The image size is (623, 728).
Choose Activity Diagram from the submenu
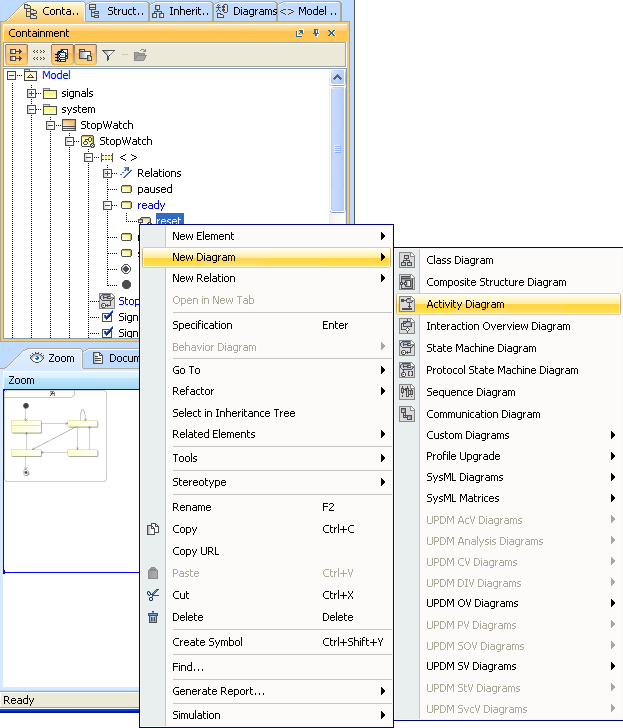click(x=465, y=304)
